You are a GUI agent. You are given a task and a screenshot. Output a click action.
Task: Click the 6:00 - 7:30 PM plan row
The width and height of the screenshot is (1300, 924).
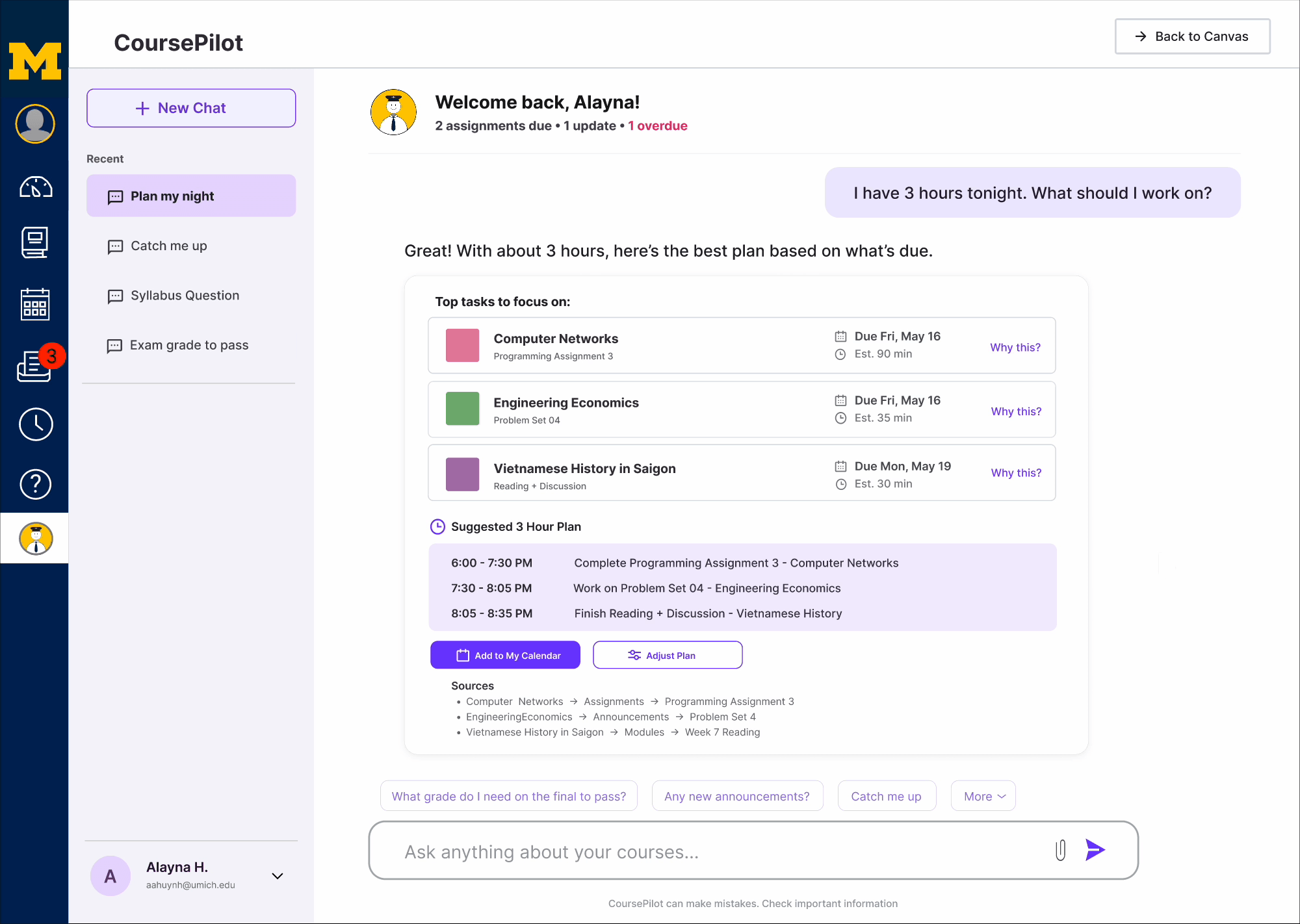click(742, 563)
